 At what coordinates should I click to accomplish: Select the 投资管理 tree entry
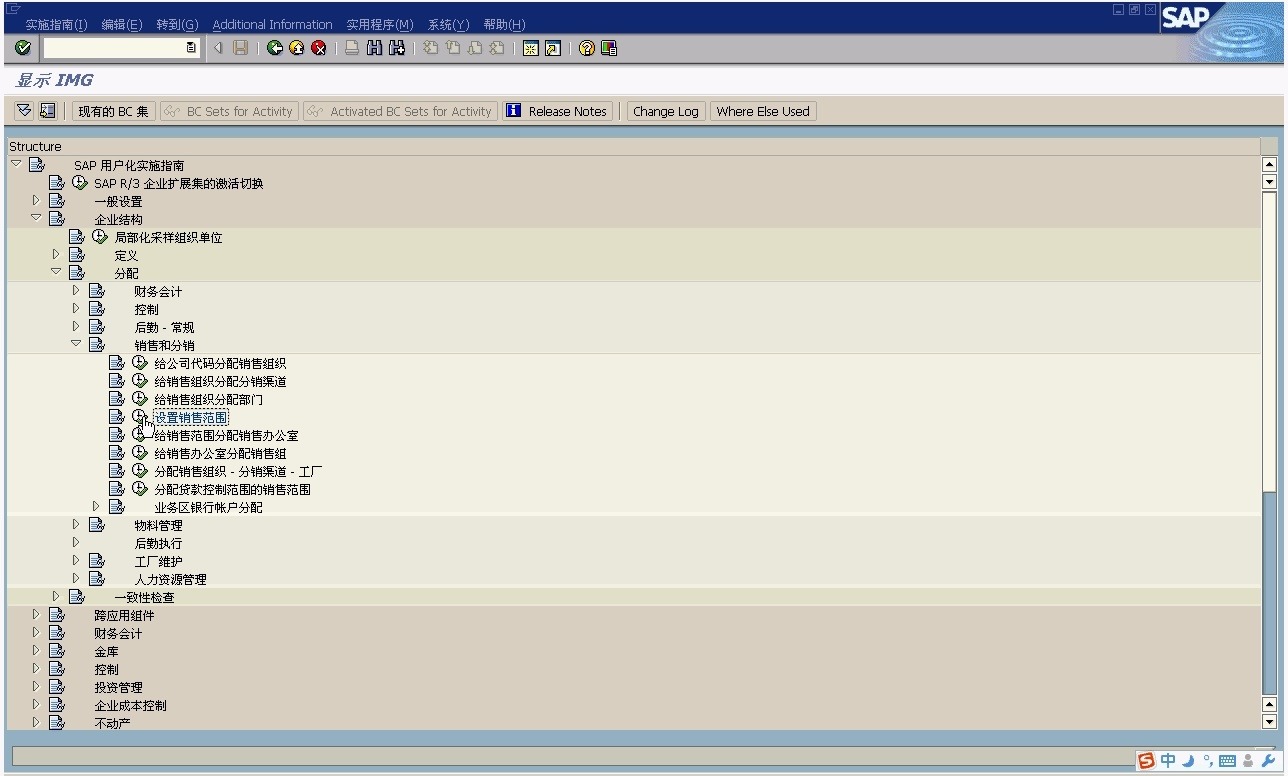[x=118, y=687]
